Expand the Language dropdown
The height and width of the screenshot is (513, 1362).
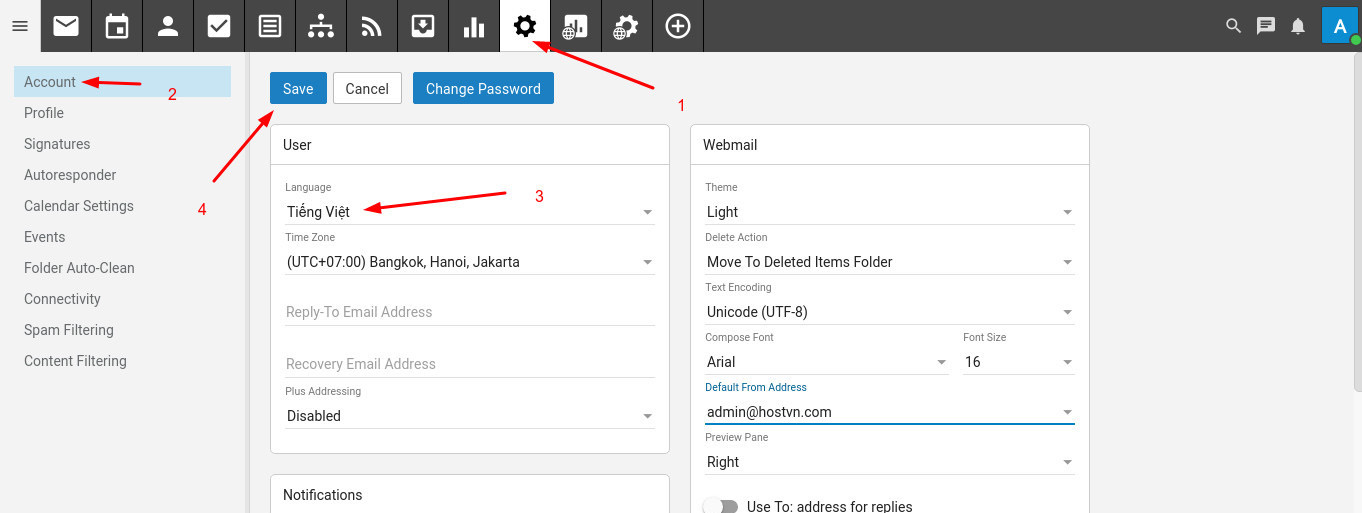point(469,212)
